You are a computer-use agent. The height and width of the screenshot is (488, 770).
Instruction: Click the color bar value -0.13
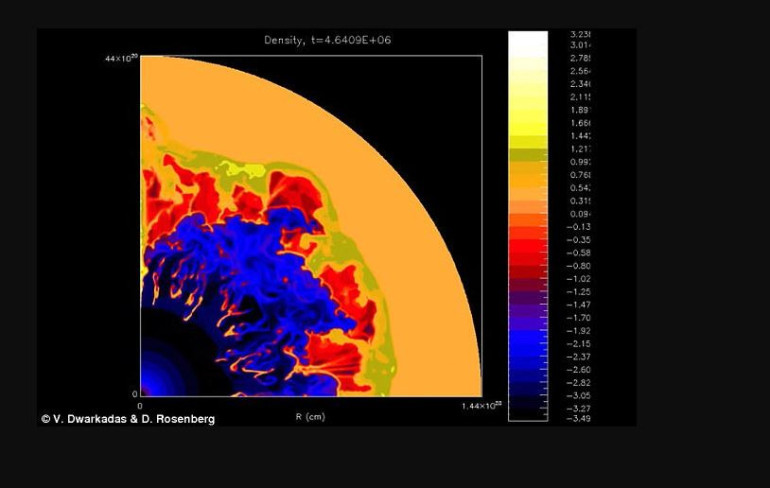point(578,227)
